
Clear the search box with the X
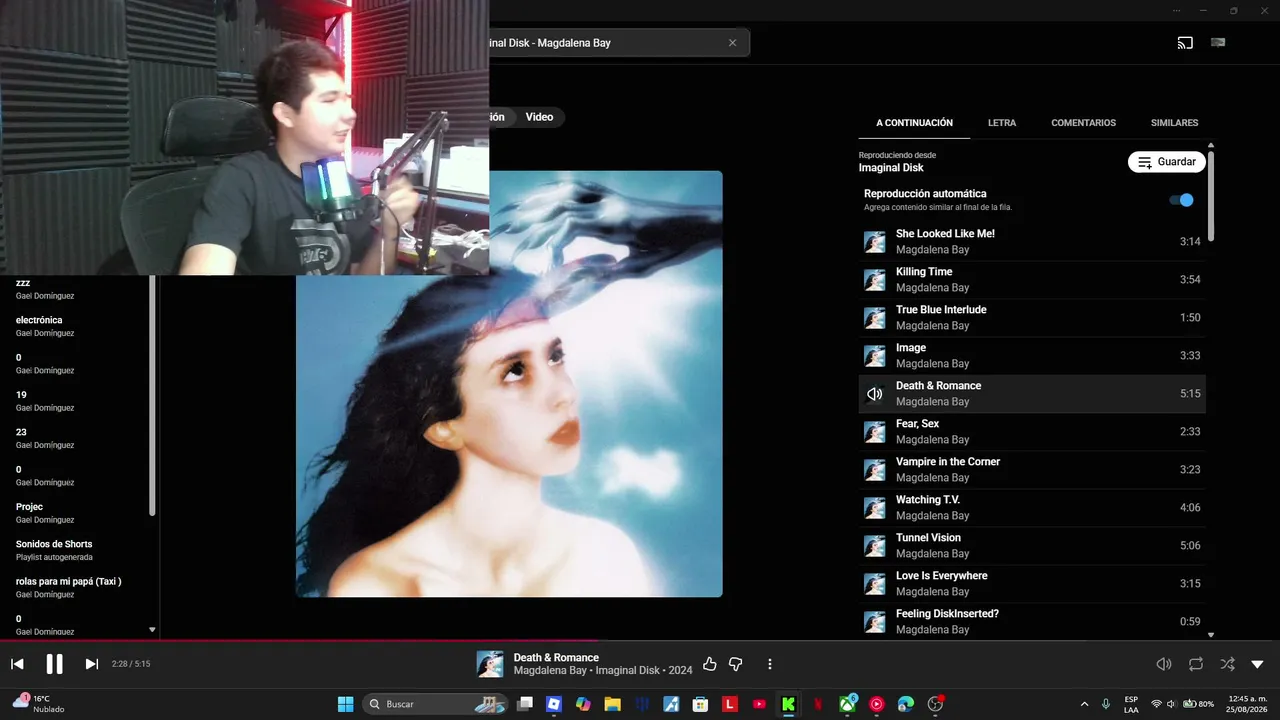(x=732, y=43)
